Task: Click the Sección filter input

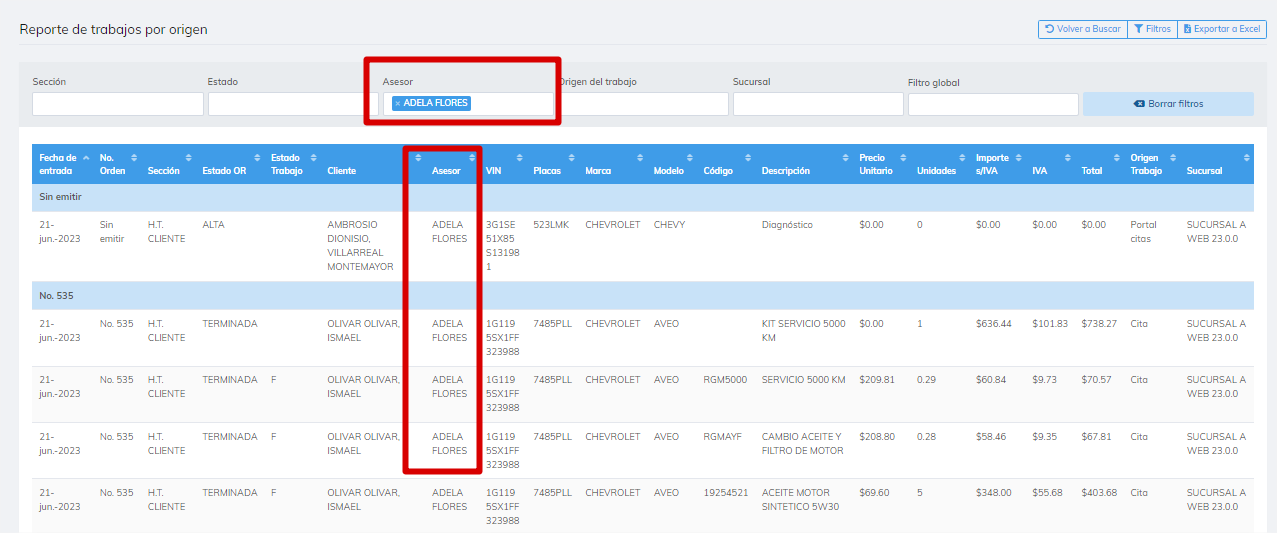Action: coord(118,104)
